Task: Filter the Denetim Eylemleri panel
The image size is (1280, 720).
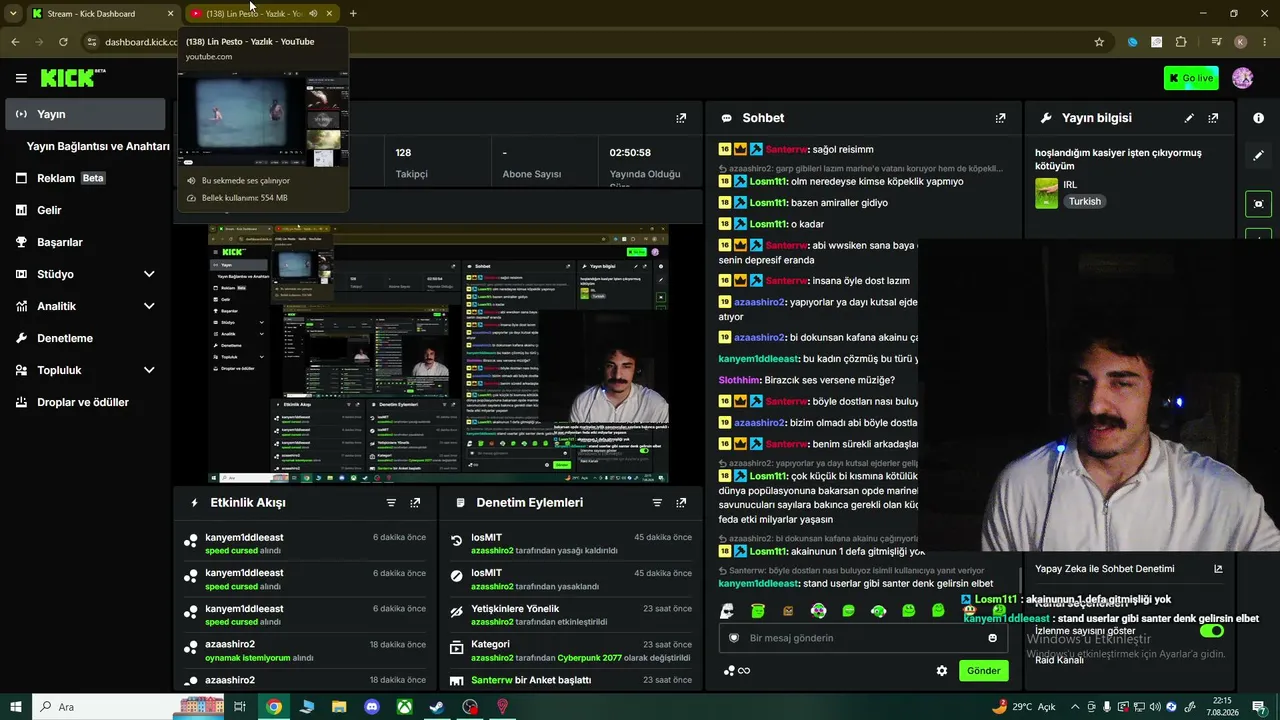Action: (657, 503)
